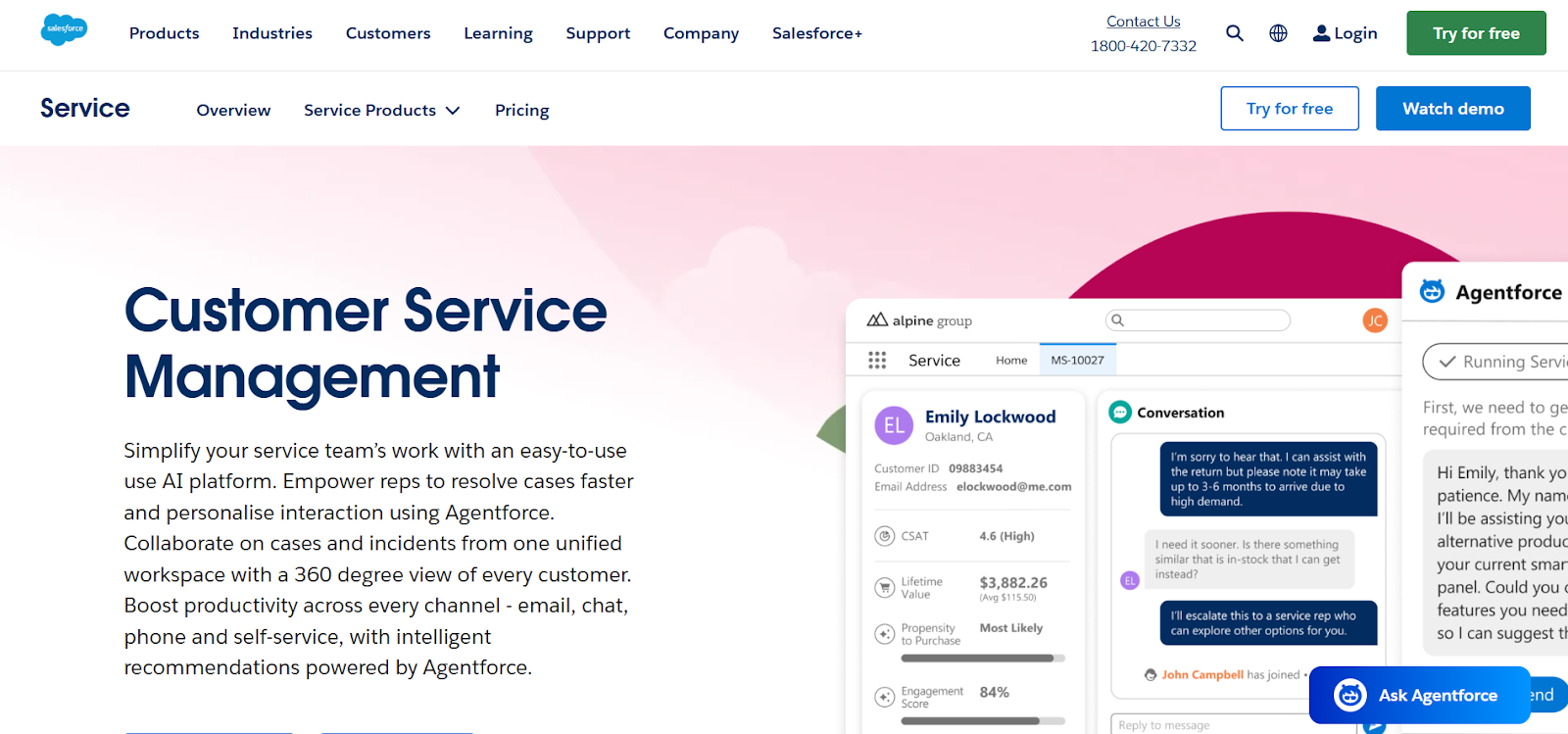
Task: Click the Ask Agentforce bot icon
Action: coord(1350,695)
